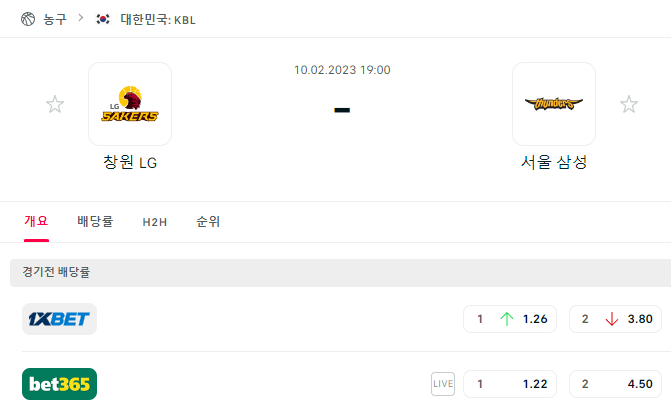The image size is (671, 409).
Task: Open the 대한민국: KBL league link
Action: [x=158, y=20]
